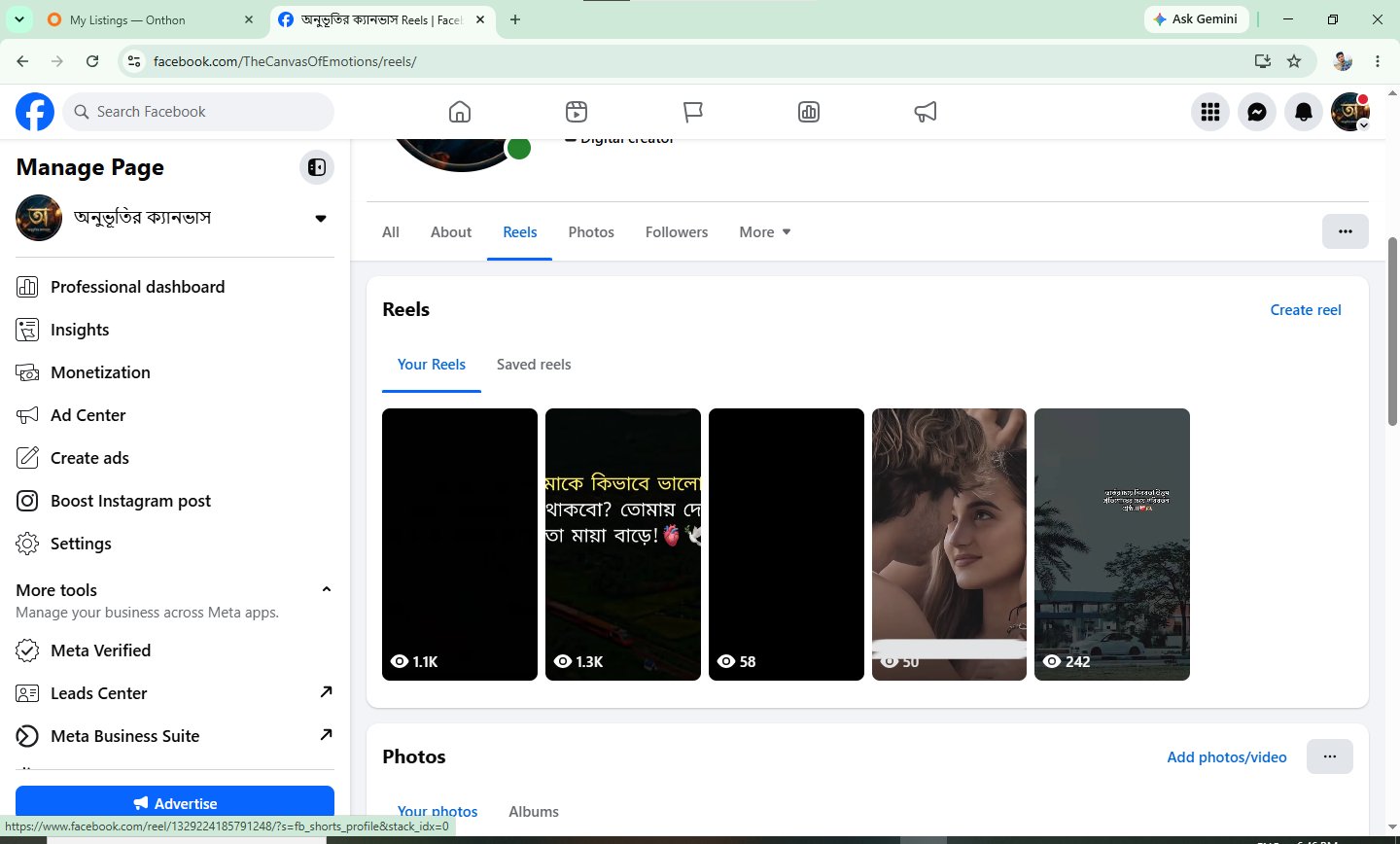Click the Facebook logo icon

click(35, 112)
